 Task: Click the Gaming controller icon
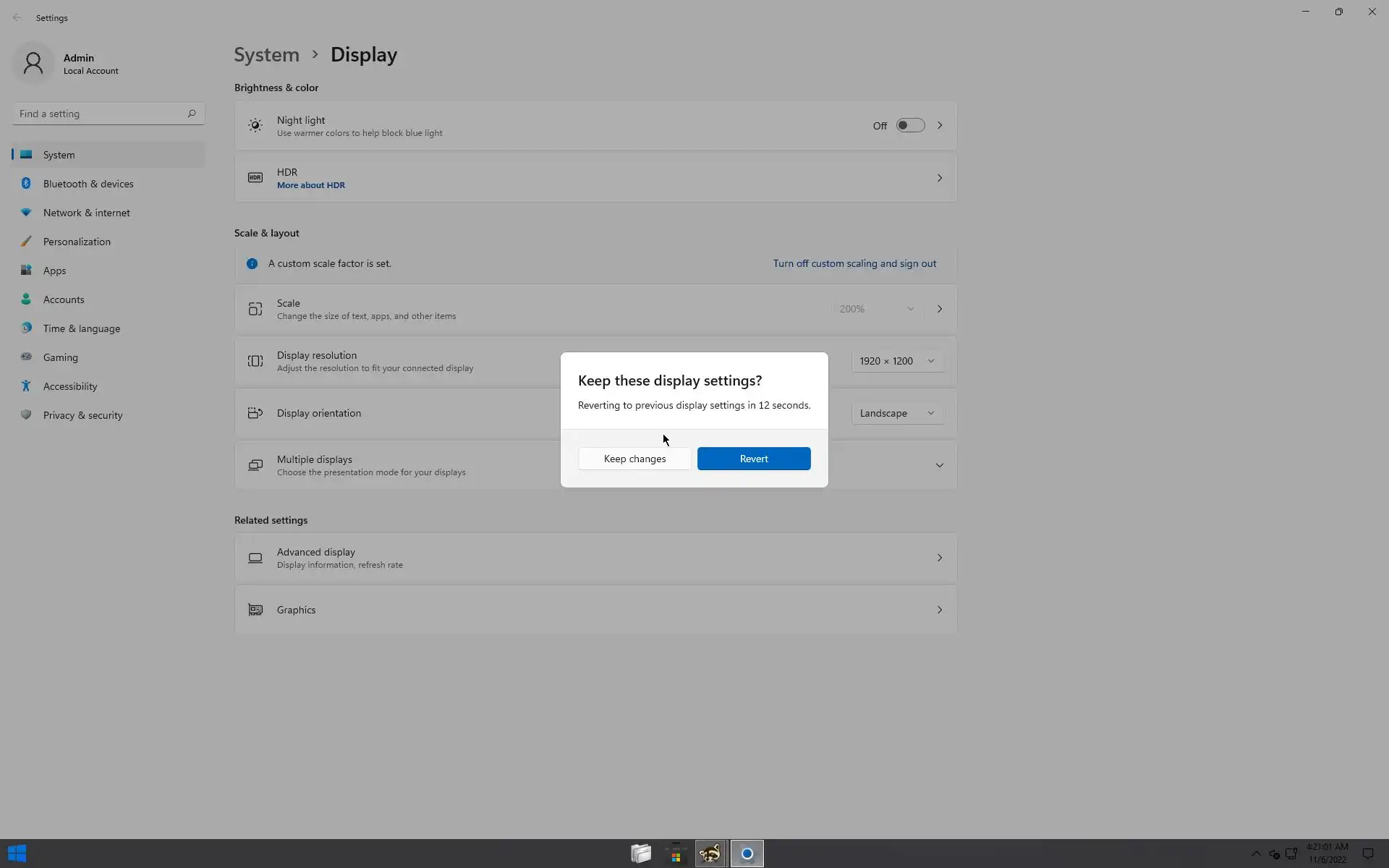pyautogui.click(x=26, y=357)
